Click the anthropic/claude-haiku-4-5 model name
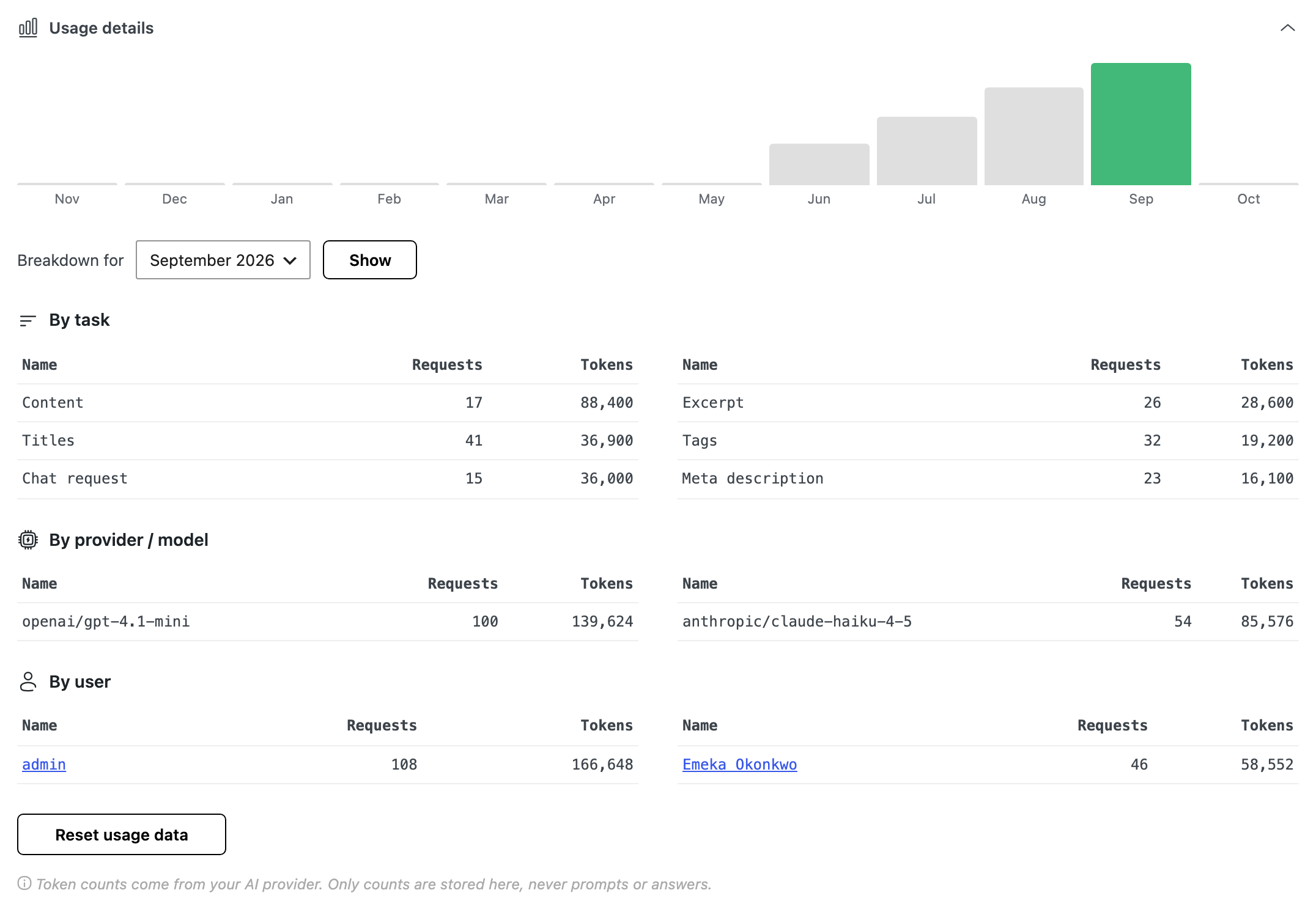Image resolution: width=1316 pixels, height=912 pixels. [797, 622]
